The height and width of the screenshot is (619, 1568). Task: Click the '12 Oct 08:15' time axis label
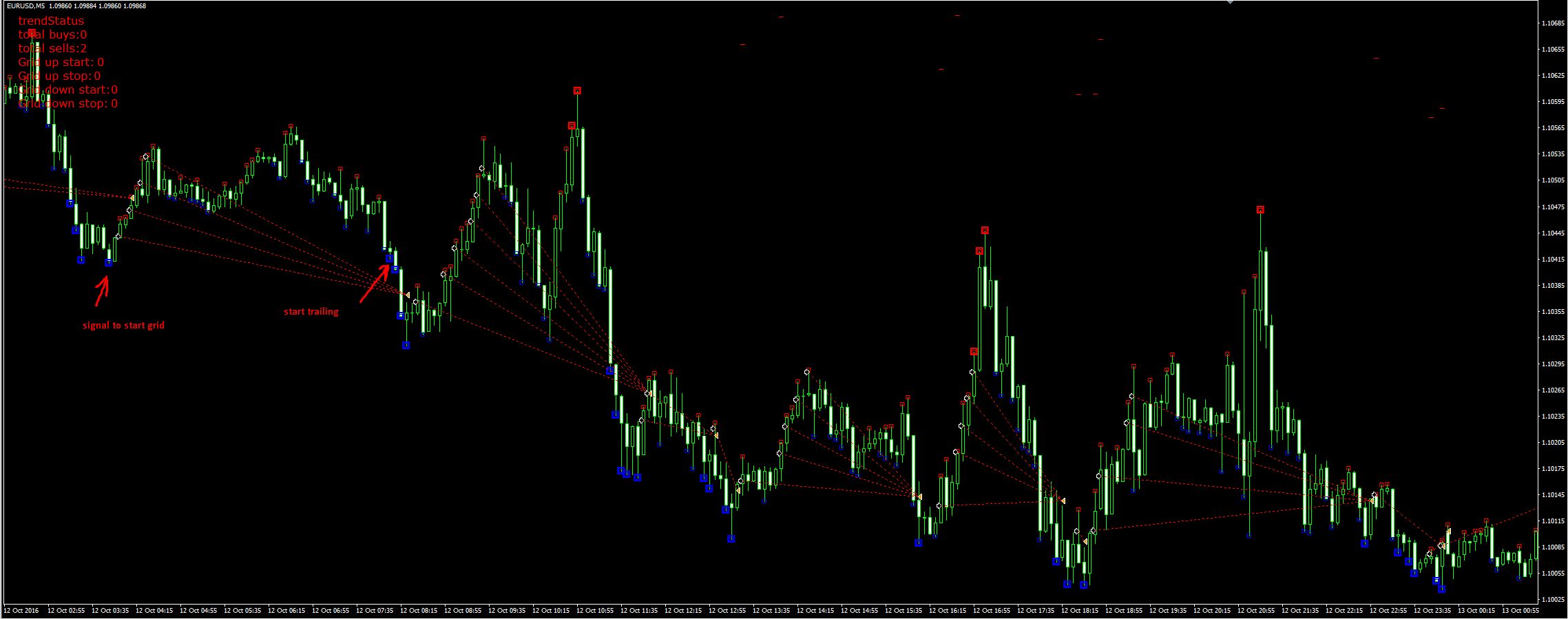click(x=419, y=611)
